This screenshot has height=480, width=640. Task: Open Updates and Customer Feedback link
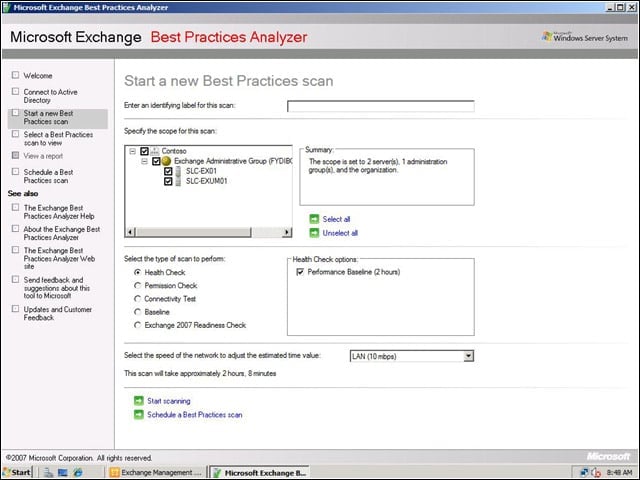pyautogui.click(x=58, y=313)
